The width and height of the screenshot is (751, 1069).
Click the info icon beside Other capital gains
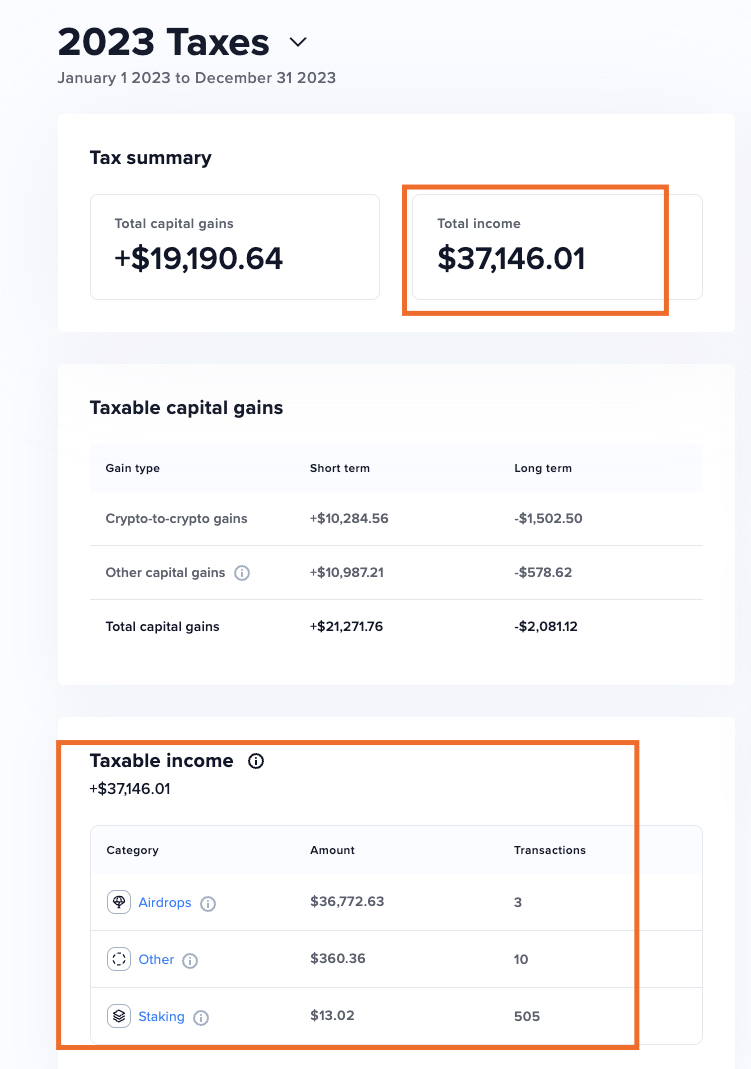pyautogui.click(x=241, y=572)
